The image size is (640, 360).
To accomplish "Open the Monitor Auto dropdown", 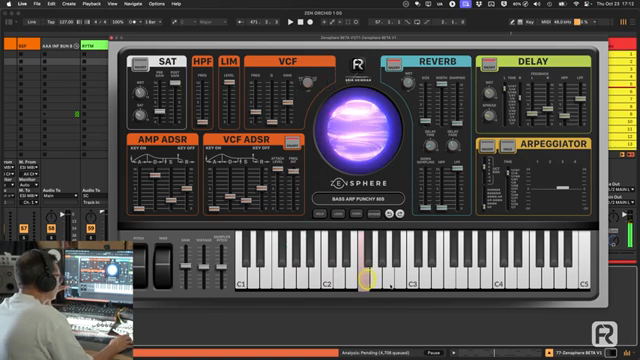I will 29,185.
